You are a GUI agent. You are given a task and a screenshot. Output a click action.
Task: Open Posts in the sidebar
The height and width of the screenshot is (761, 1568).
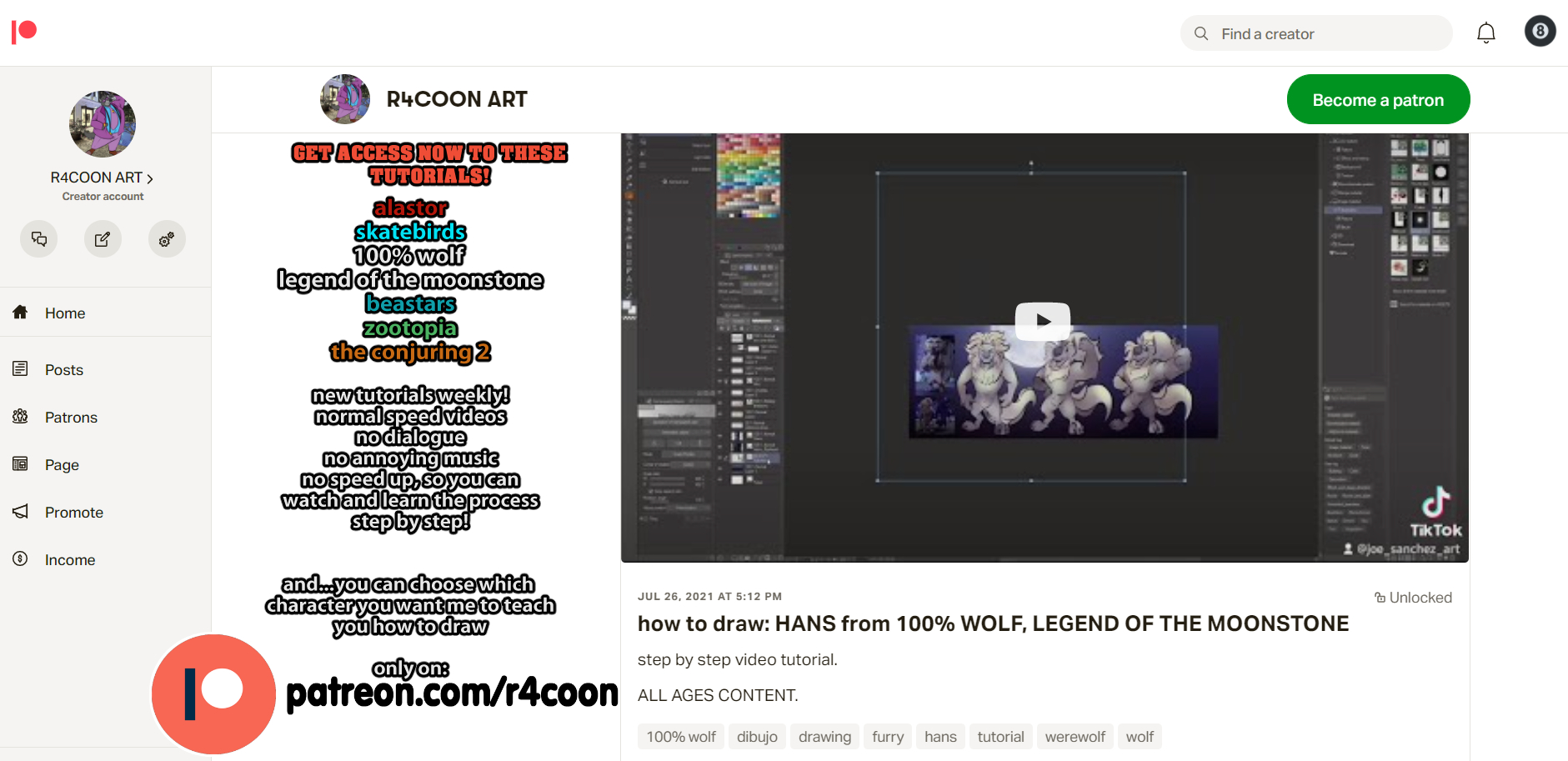click(64, 370)
